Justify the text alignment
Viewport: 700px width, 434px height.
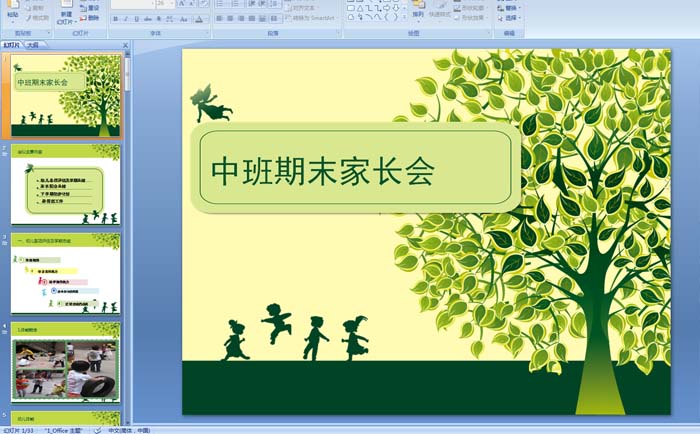tap(252, 18)
